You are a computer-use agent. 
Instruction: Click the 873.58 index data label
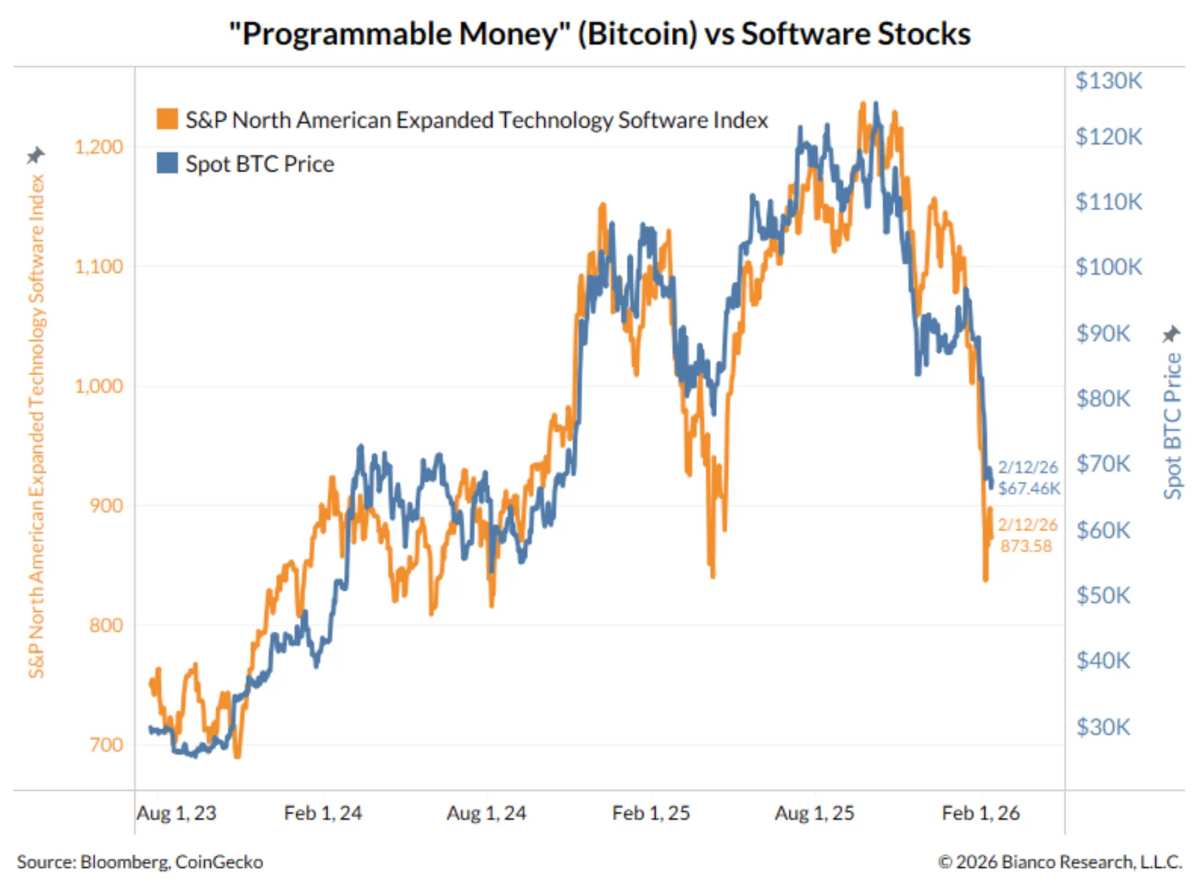1026,547
